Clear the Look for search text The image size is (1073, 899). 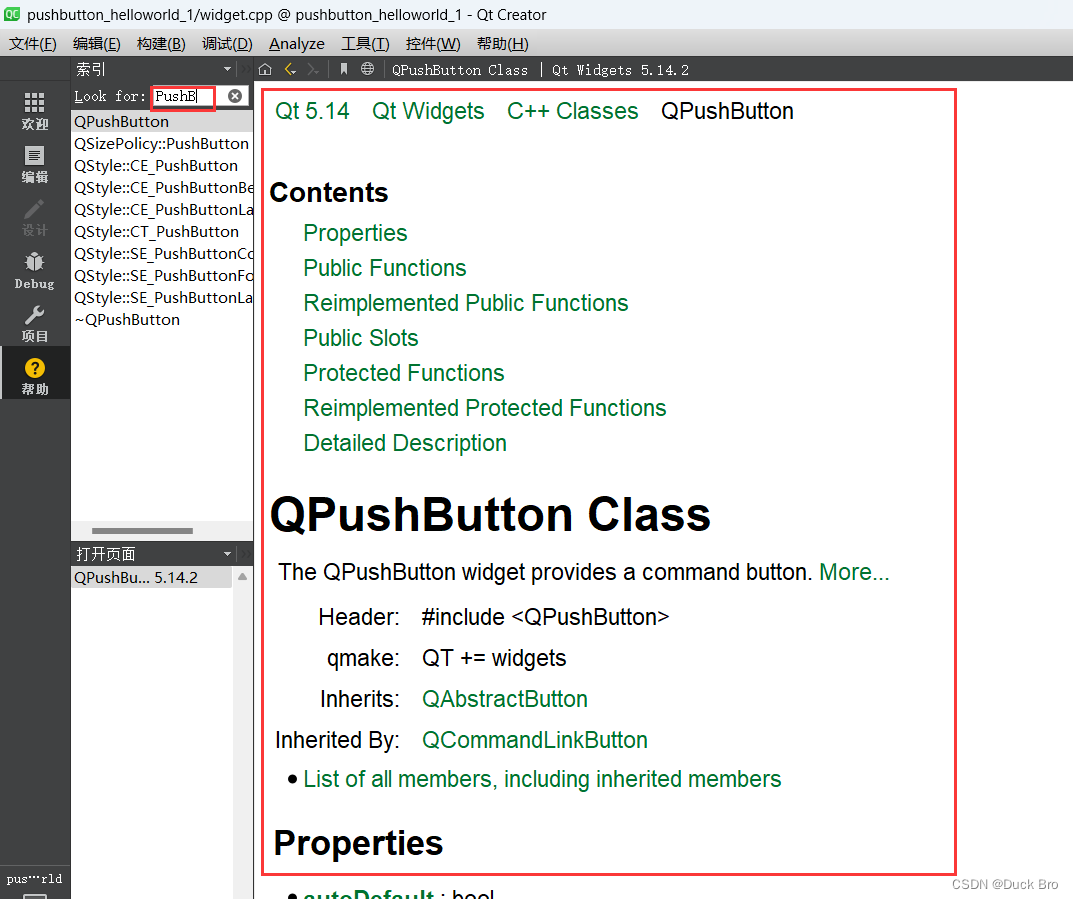[x=235, y=96]
